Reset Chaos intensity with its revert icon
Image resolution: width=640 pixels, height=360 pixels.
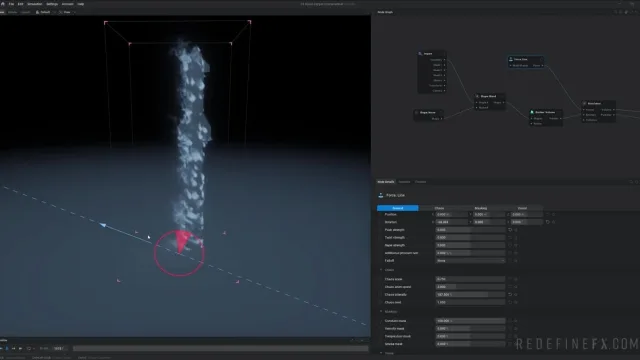510,294
